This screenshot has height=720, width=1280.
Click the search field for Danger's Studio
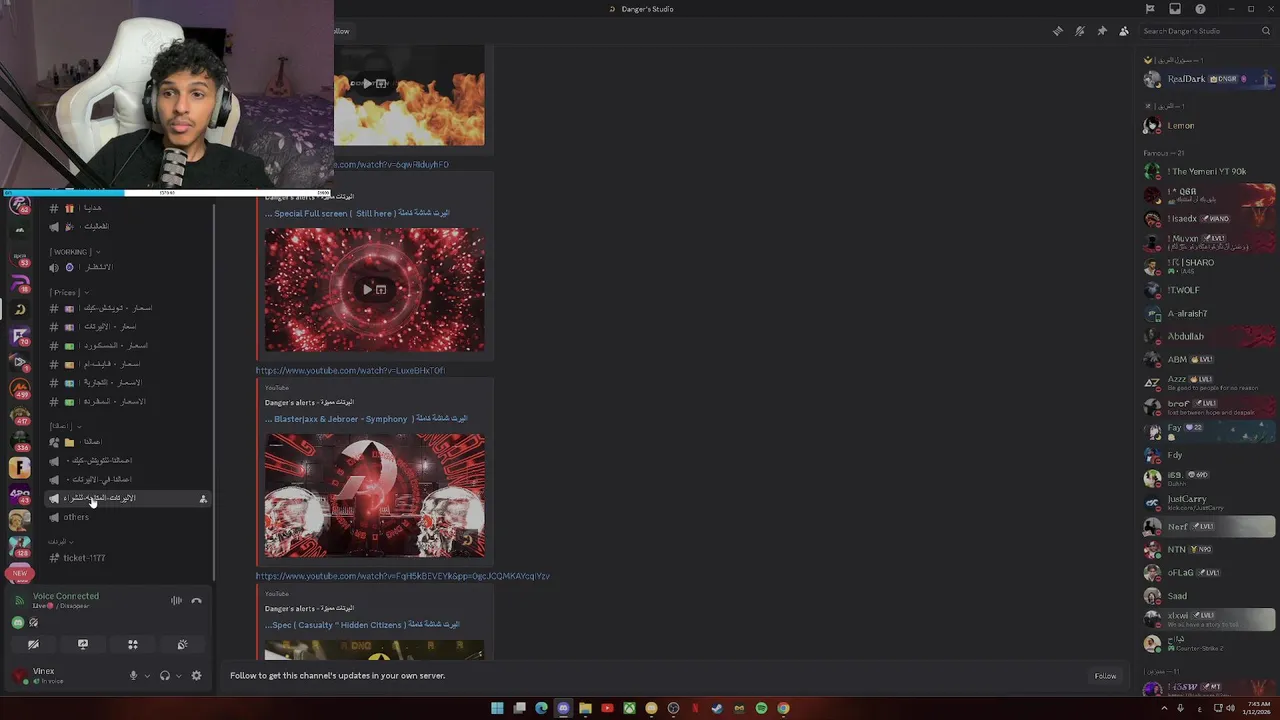click(x=1204, y=31)
